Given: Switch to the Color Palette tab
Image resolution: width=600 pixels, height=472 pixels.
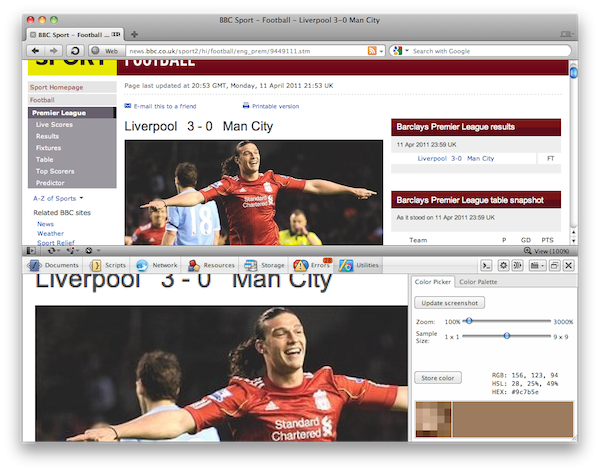Looking at the screenshot, I should pos(478,283).
